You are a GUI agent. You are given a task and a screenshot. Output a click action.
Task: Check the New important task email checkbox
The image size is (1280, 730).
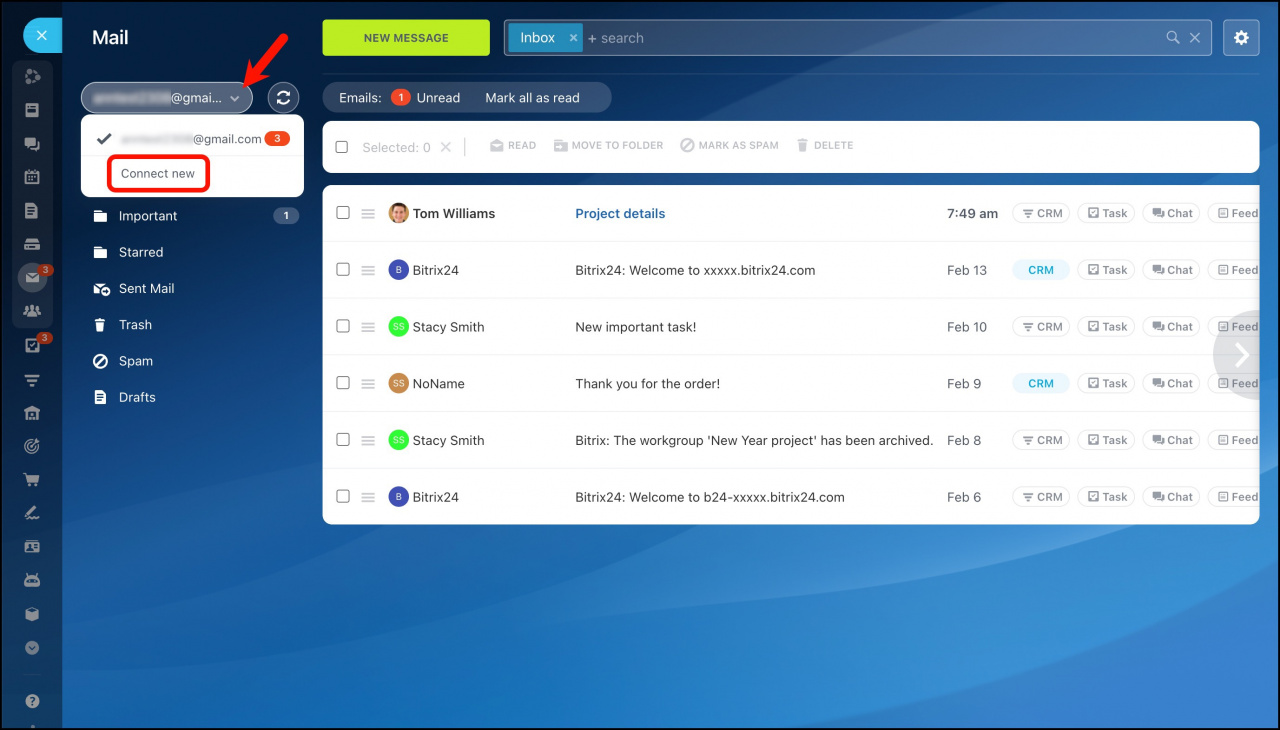(343, 326)
